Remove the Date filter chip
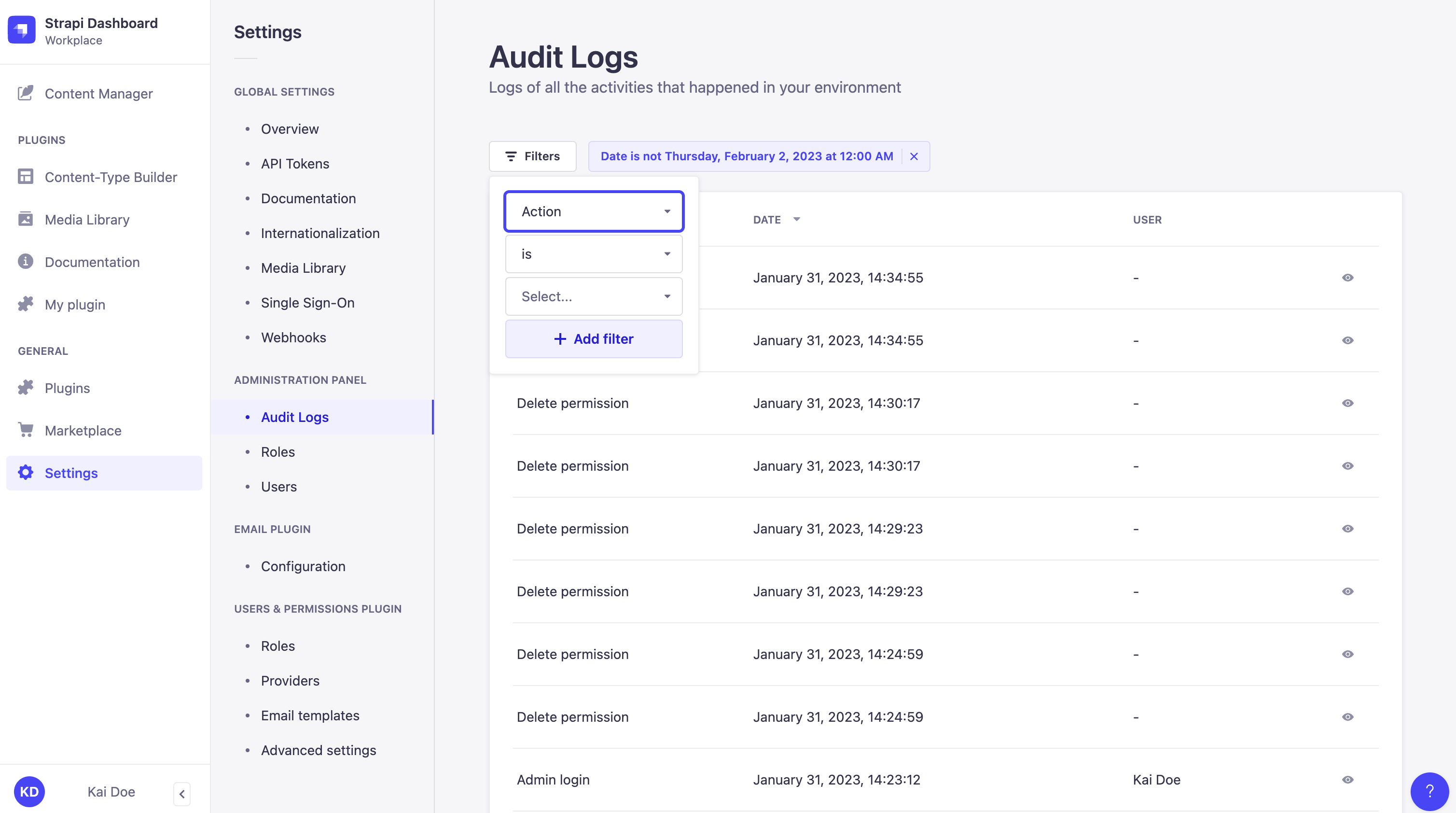This screenshot has height=813, width=1456. coord(915,156)
